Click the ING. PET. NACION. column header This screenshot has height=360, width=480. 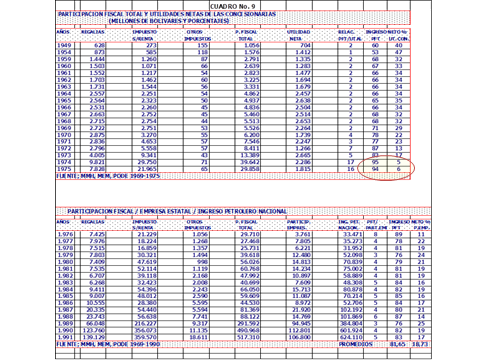click(349, 225)
